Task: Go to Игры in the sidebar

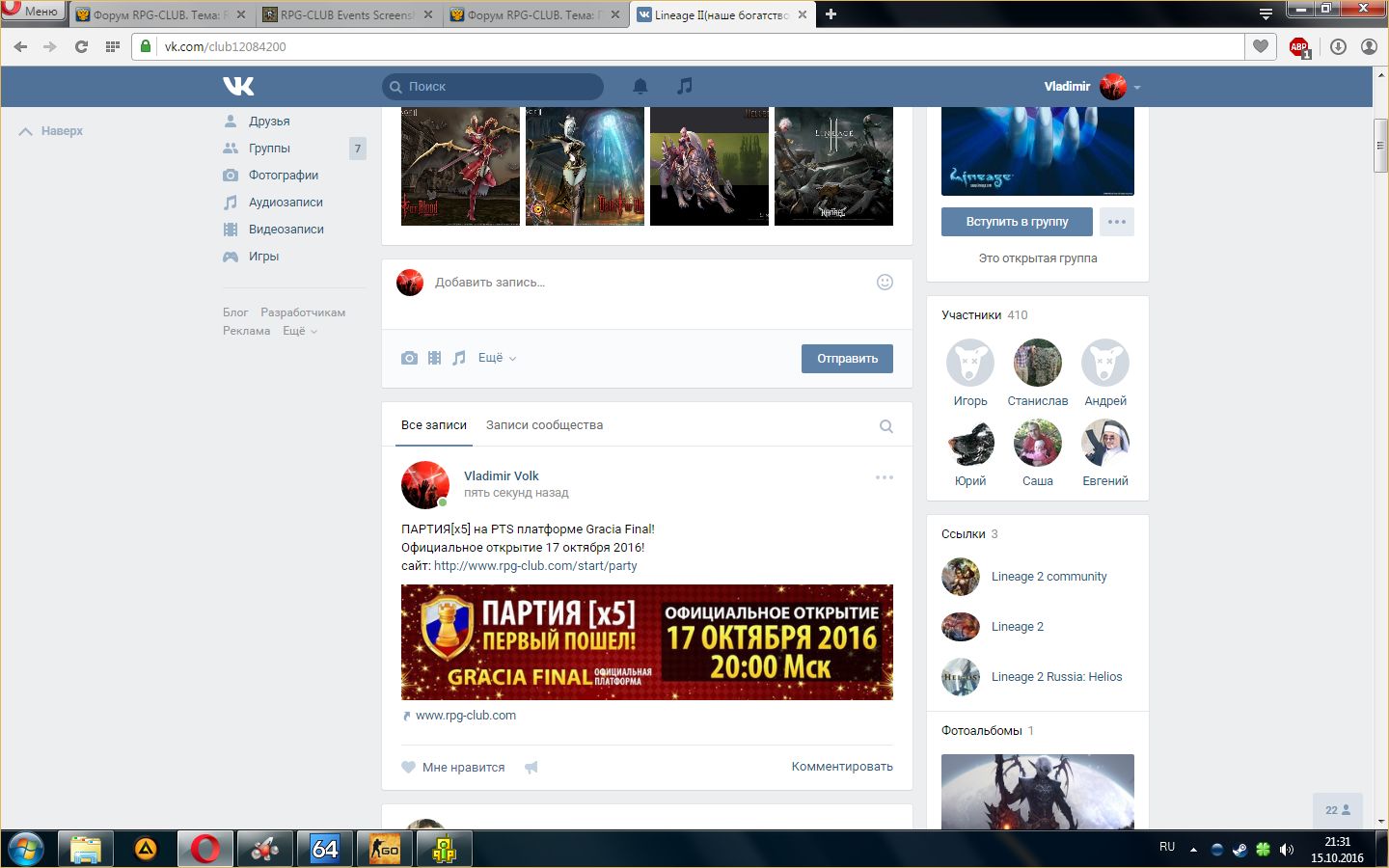Action: click(263, 257)
